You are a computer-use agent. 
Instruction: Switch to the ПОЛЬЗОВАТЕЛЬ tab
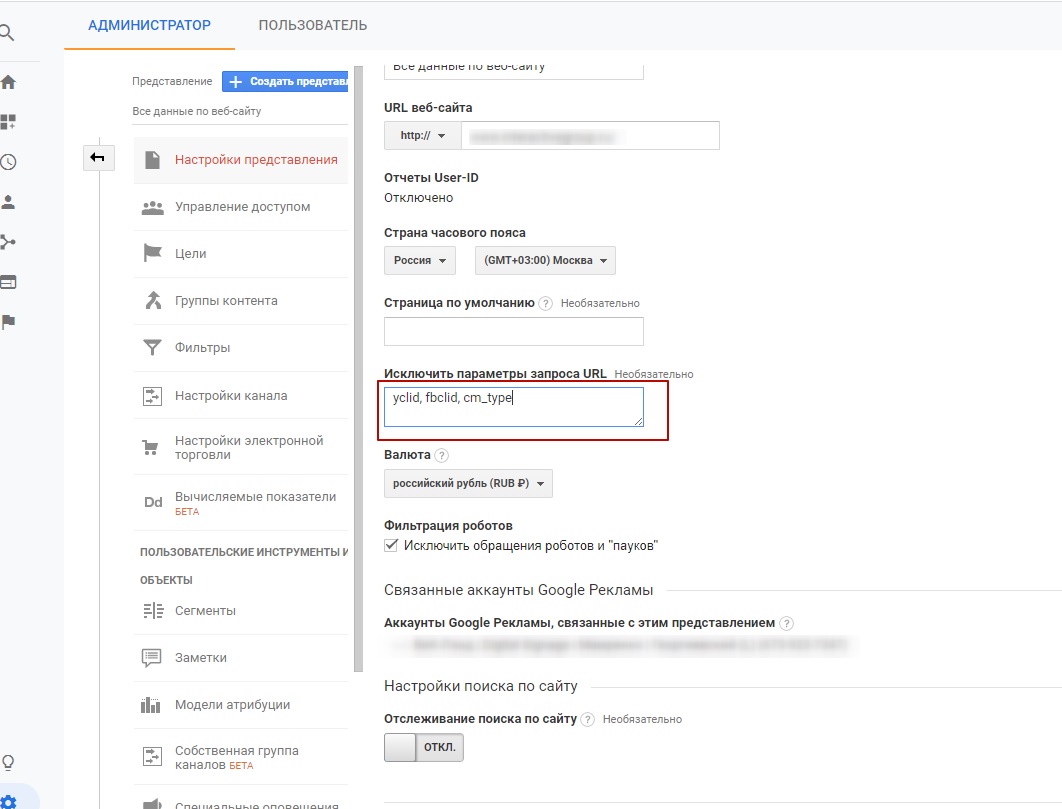[x=313, y=26]
